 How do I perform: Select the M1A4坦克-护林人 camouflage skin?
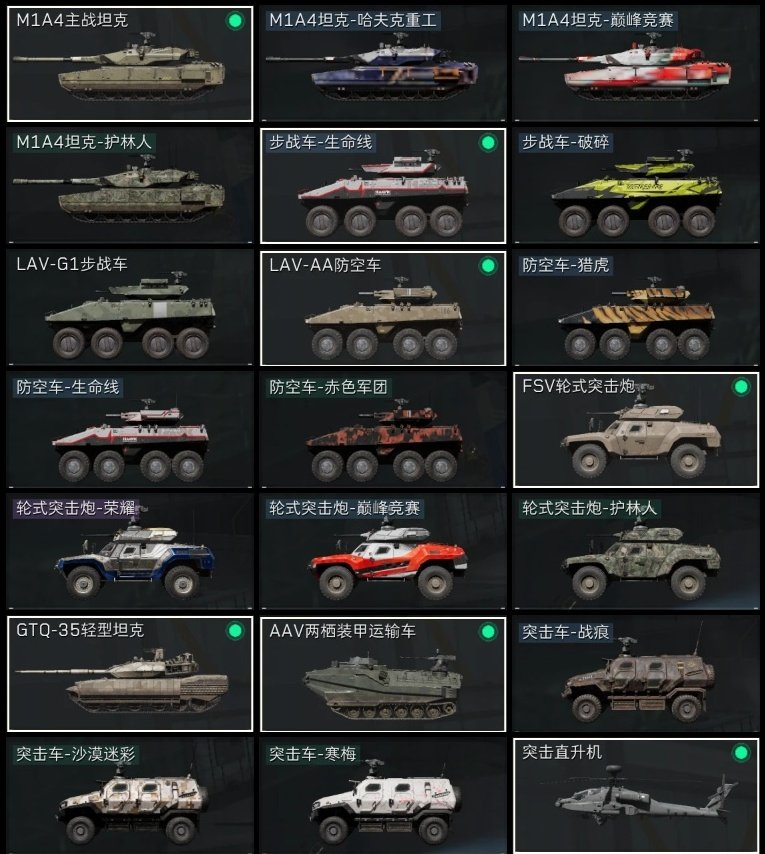click(130, 186)
